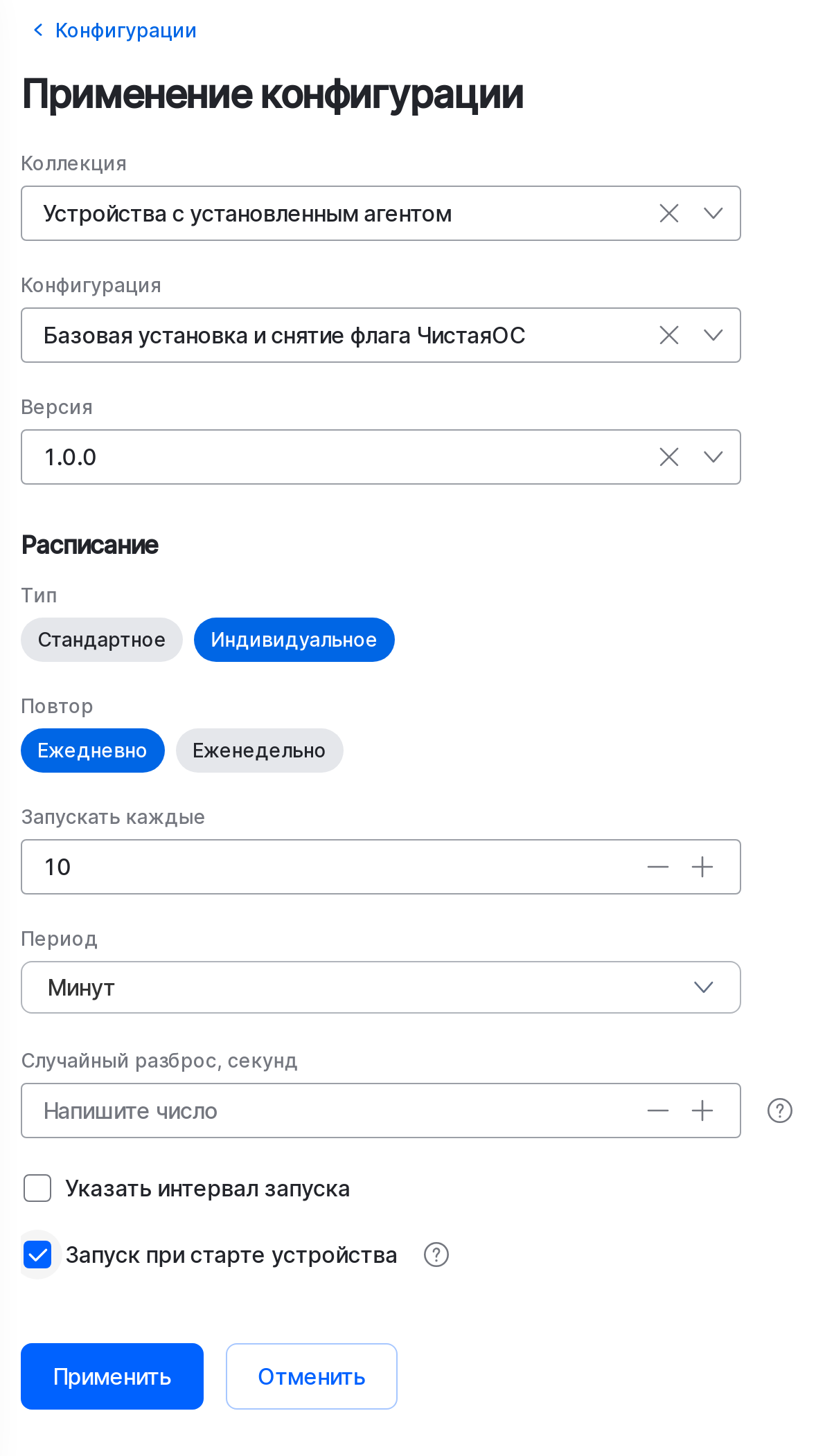Cancel with the Отменить button
Screen dimensions: 816x1456
[311, 1376]
